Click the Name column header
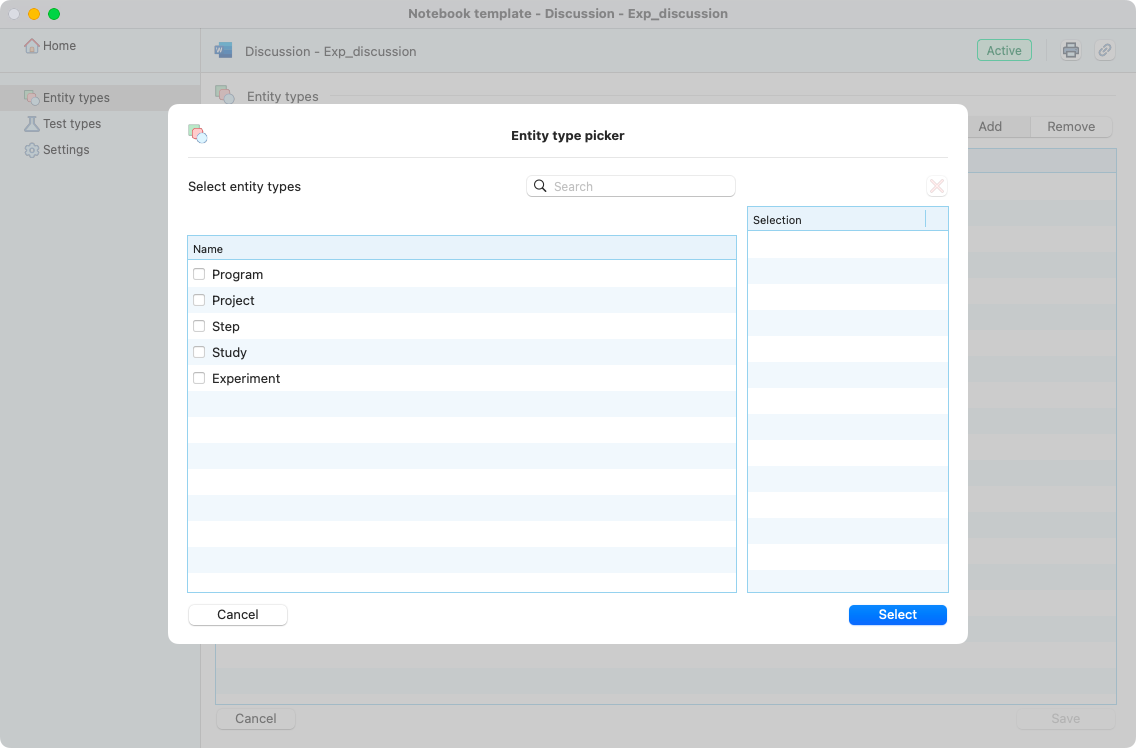The height and width of the screenshot is (748, 1136). [462, 249]
